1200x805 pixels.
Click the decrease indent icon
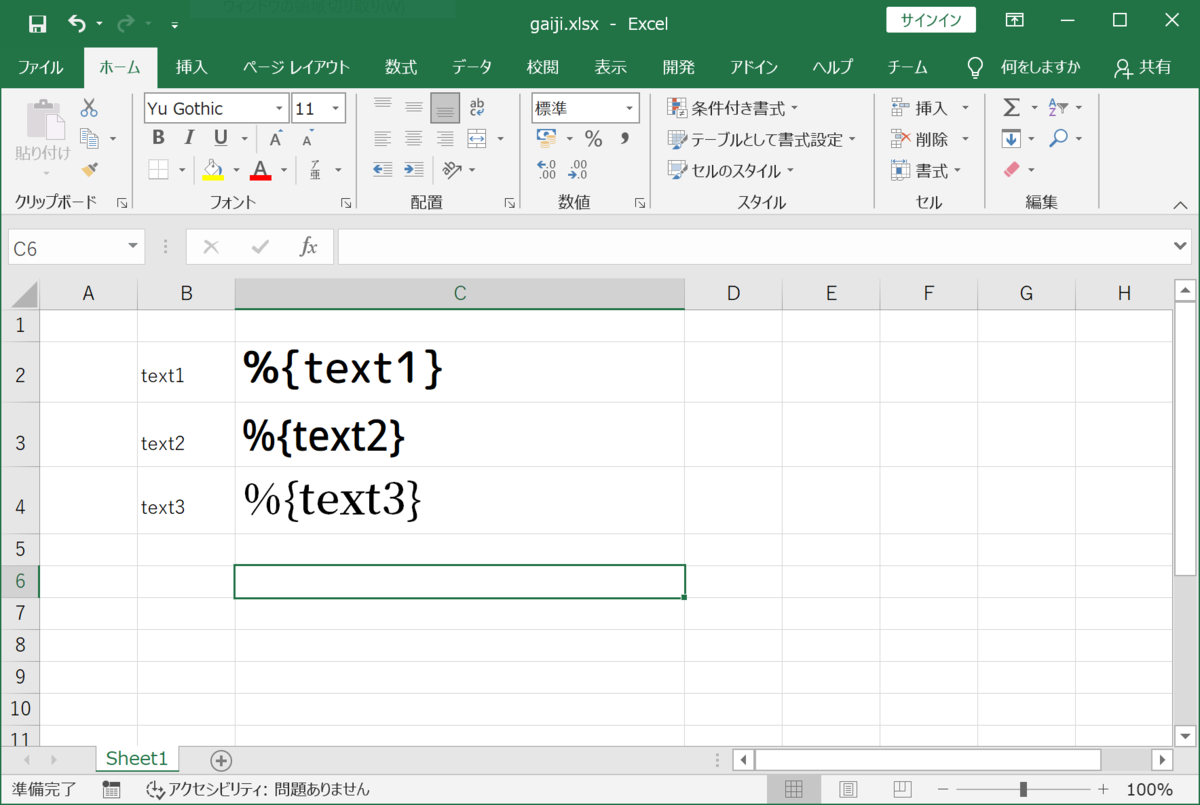pyautogui.click(x=382, y=170)
